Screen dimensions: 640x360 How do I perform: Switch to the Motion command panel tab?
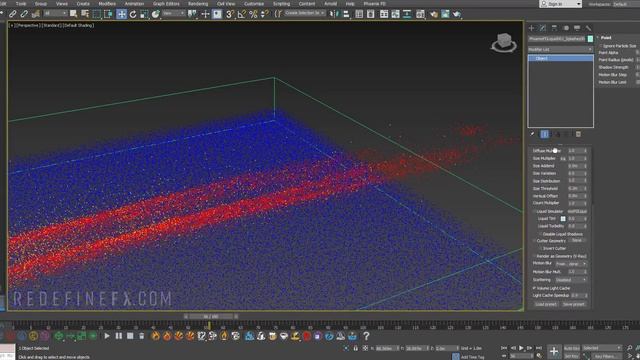click(566, 28)
